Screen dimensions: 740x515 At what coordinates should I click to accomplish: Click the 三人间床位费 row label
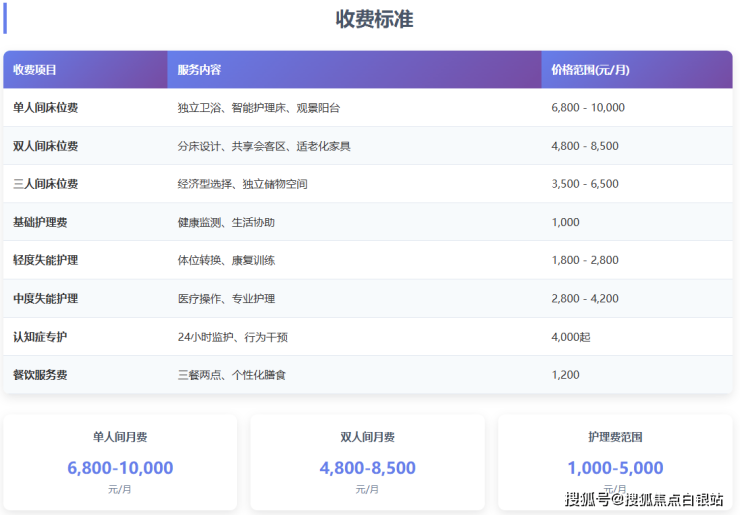coord(46,184)
